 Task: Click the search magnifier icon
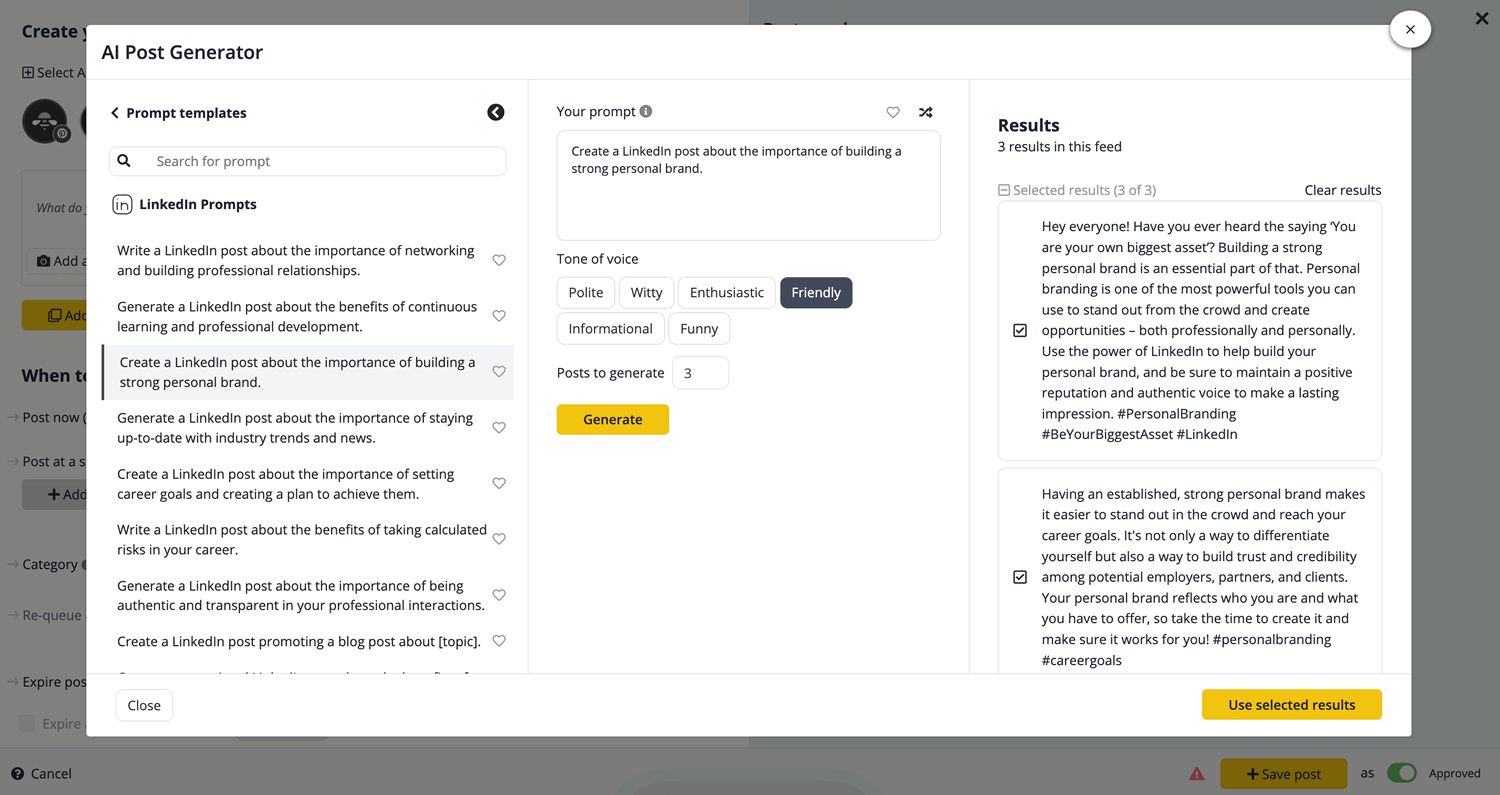(x=124, y=161)
